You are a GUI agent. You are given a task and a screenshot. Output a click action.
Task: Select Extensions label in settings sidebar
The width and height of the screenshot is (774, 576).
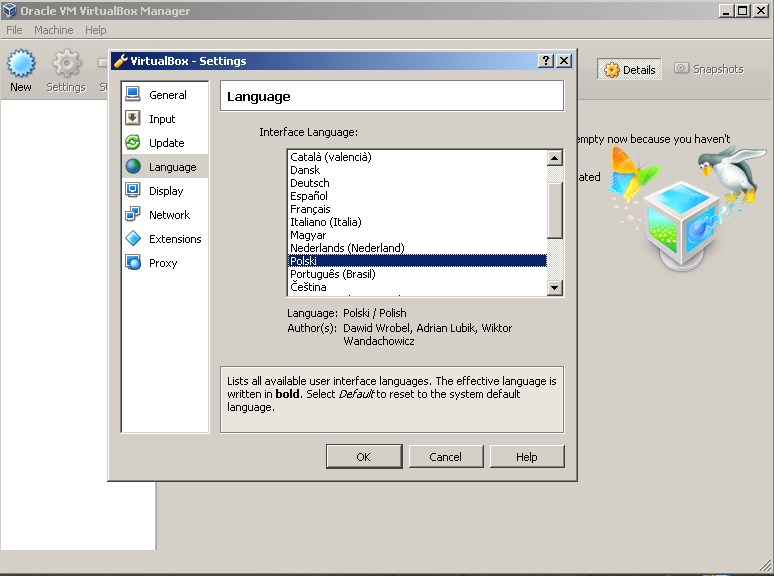click(x=175, y=239)
